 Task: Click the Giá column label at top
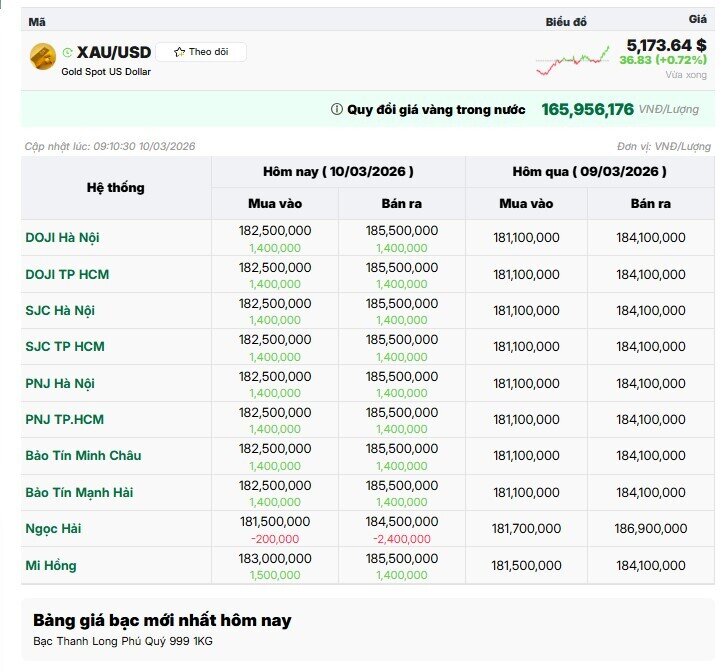(x=697, y=19)
